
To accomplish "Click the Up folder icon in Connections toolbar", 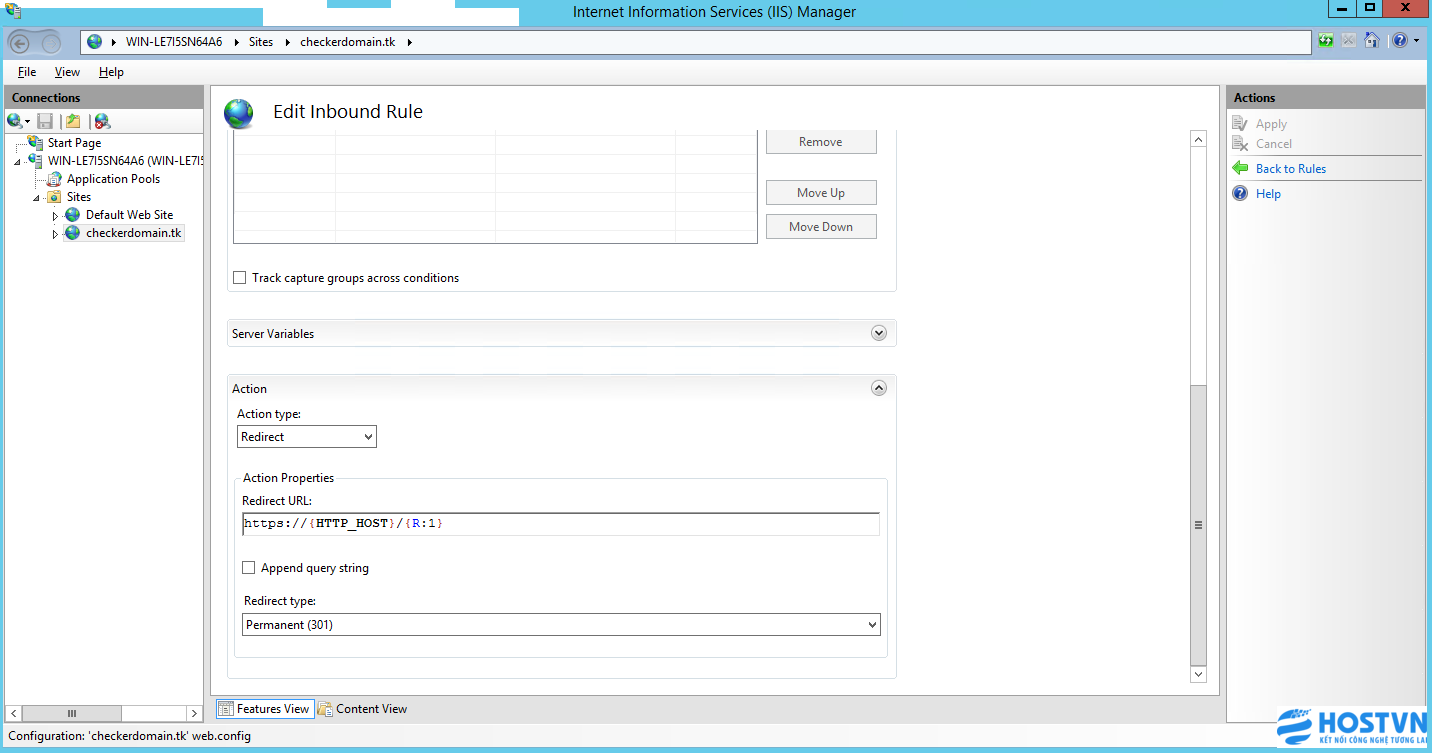I will (x=72, y=121).
